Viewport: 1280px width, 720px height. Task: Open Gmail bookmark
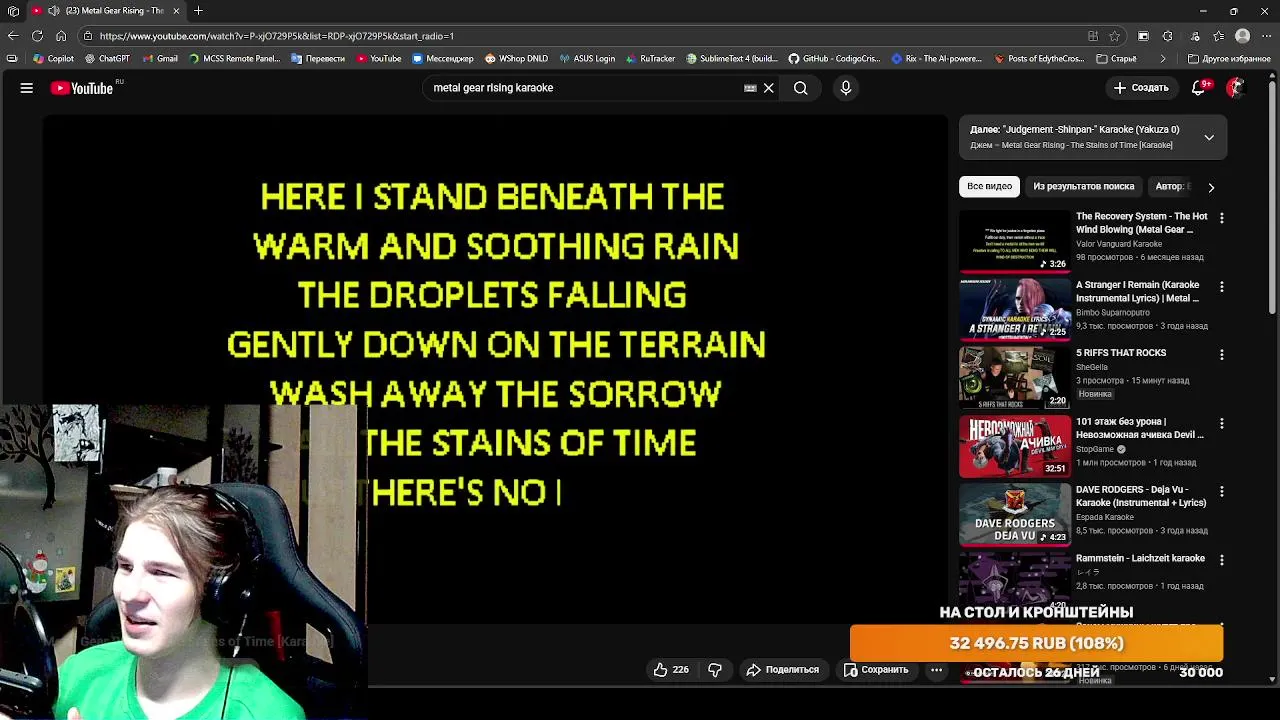(x=160, y=59)
